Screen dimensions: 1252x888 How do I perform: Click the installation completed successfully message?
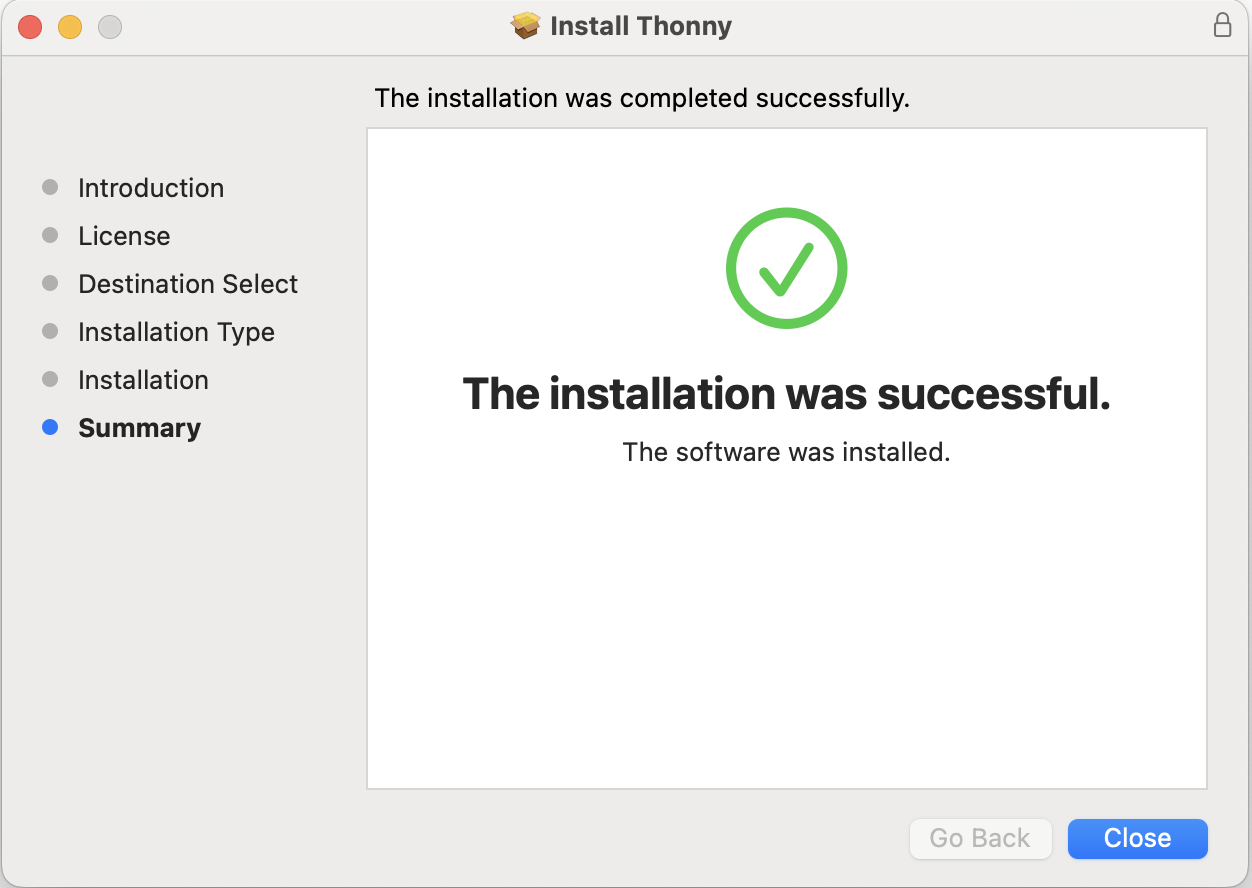coord(641,97)
